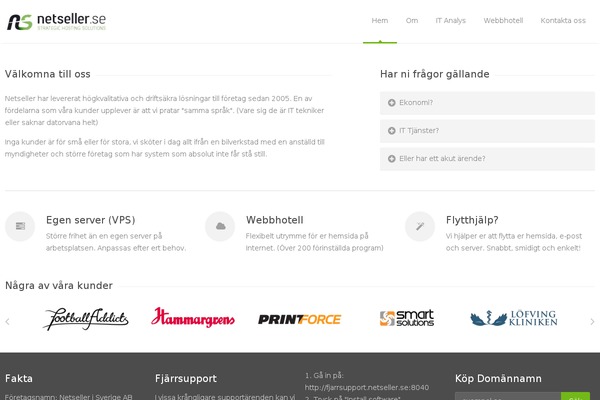Click the Löfving Kliniken logo
This screenshot has height=400, width=600.
[x=514, y=318]
